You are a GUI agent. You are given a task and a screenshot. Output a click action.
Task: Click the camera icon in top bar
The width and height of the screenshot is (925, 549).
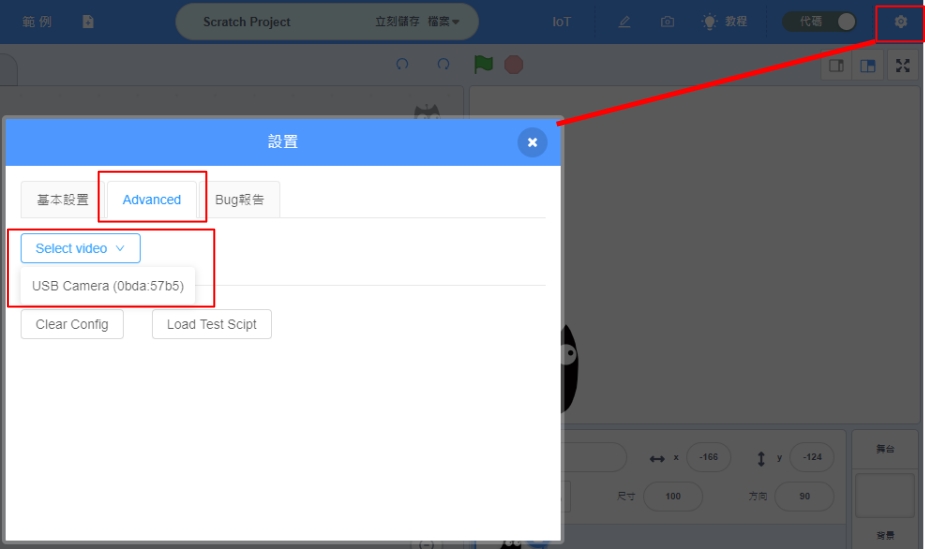coord(667,21)
